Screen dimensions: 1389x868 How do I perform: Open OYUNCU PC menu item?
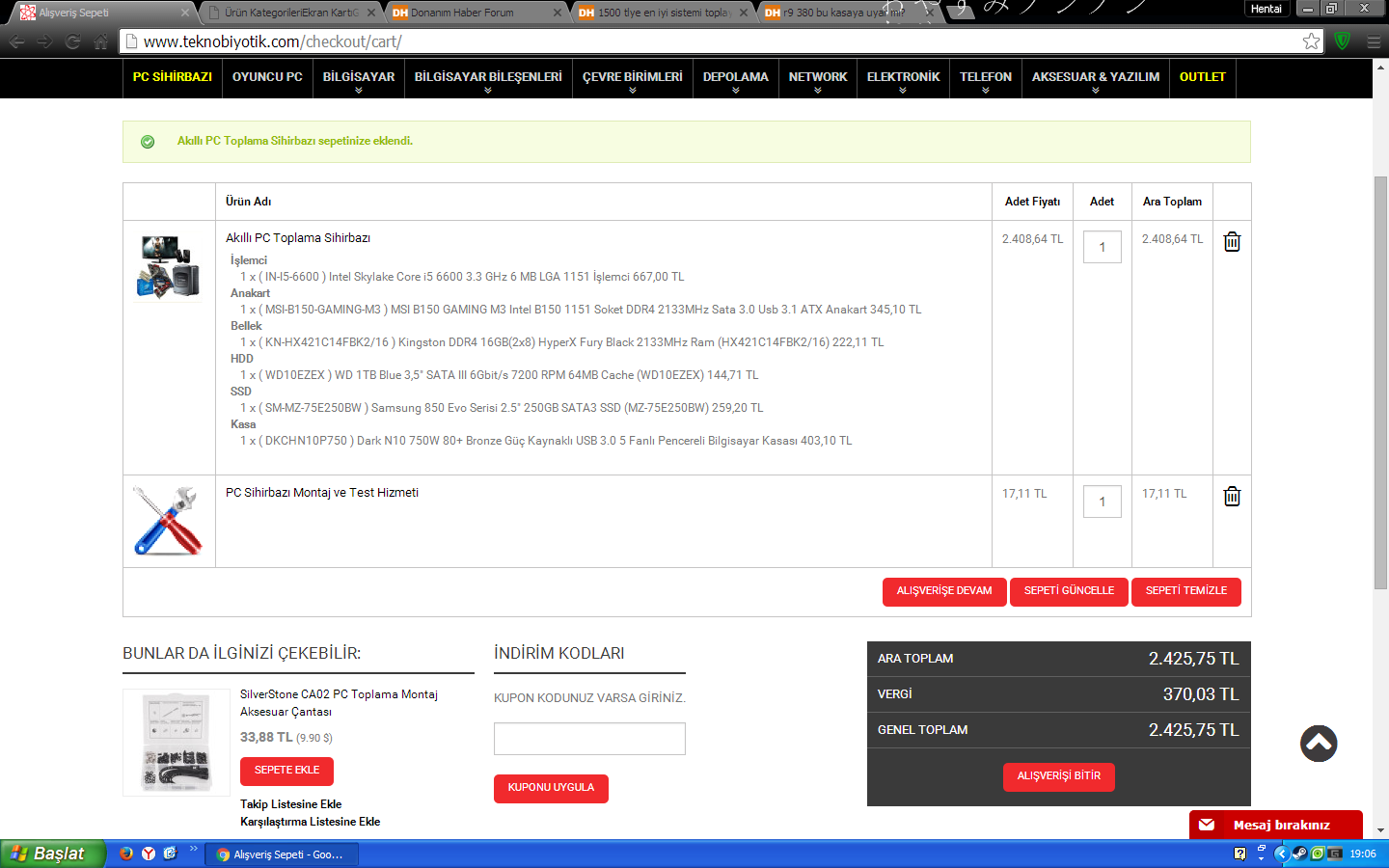[x=267, y=77]
